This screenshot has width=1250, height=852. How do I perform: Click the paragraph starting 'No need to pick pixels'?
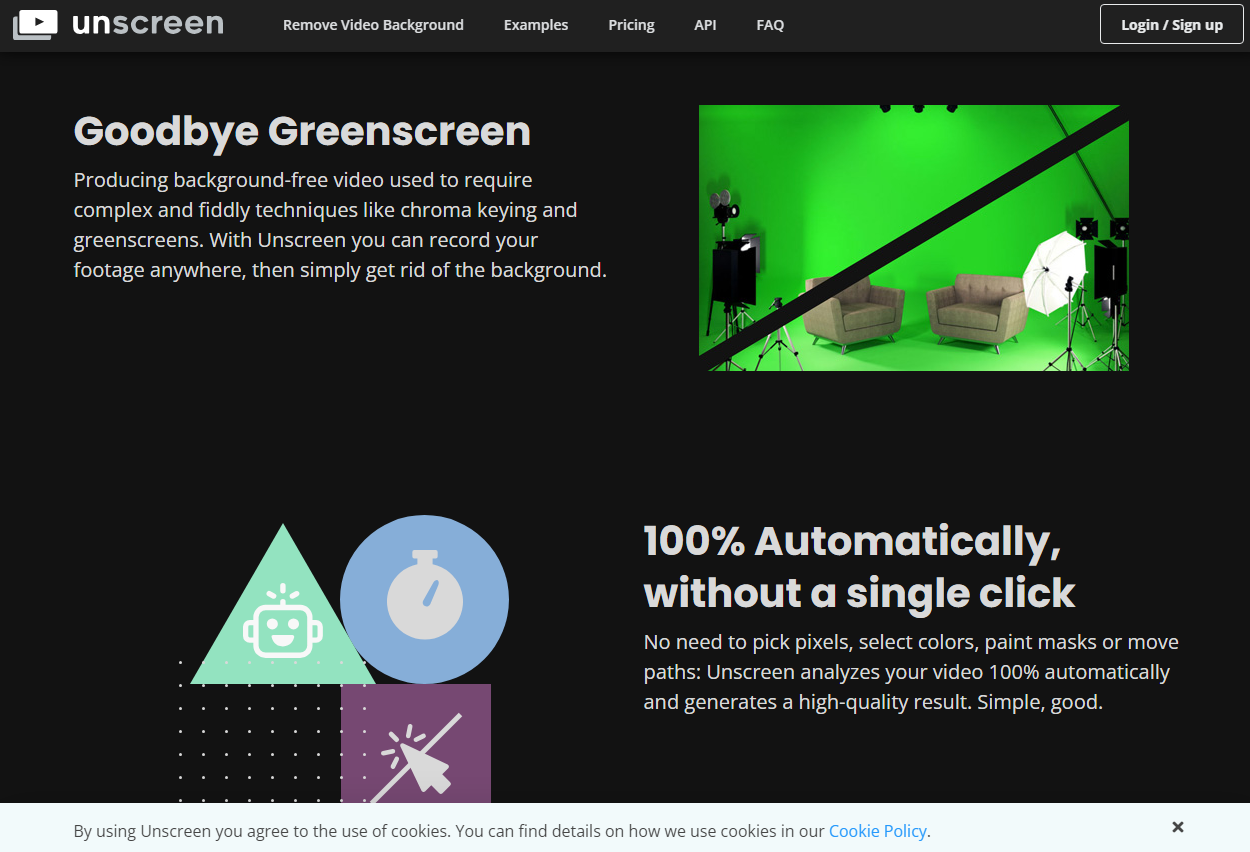(x=911, y=672)
